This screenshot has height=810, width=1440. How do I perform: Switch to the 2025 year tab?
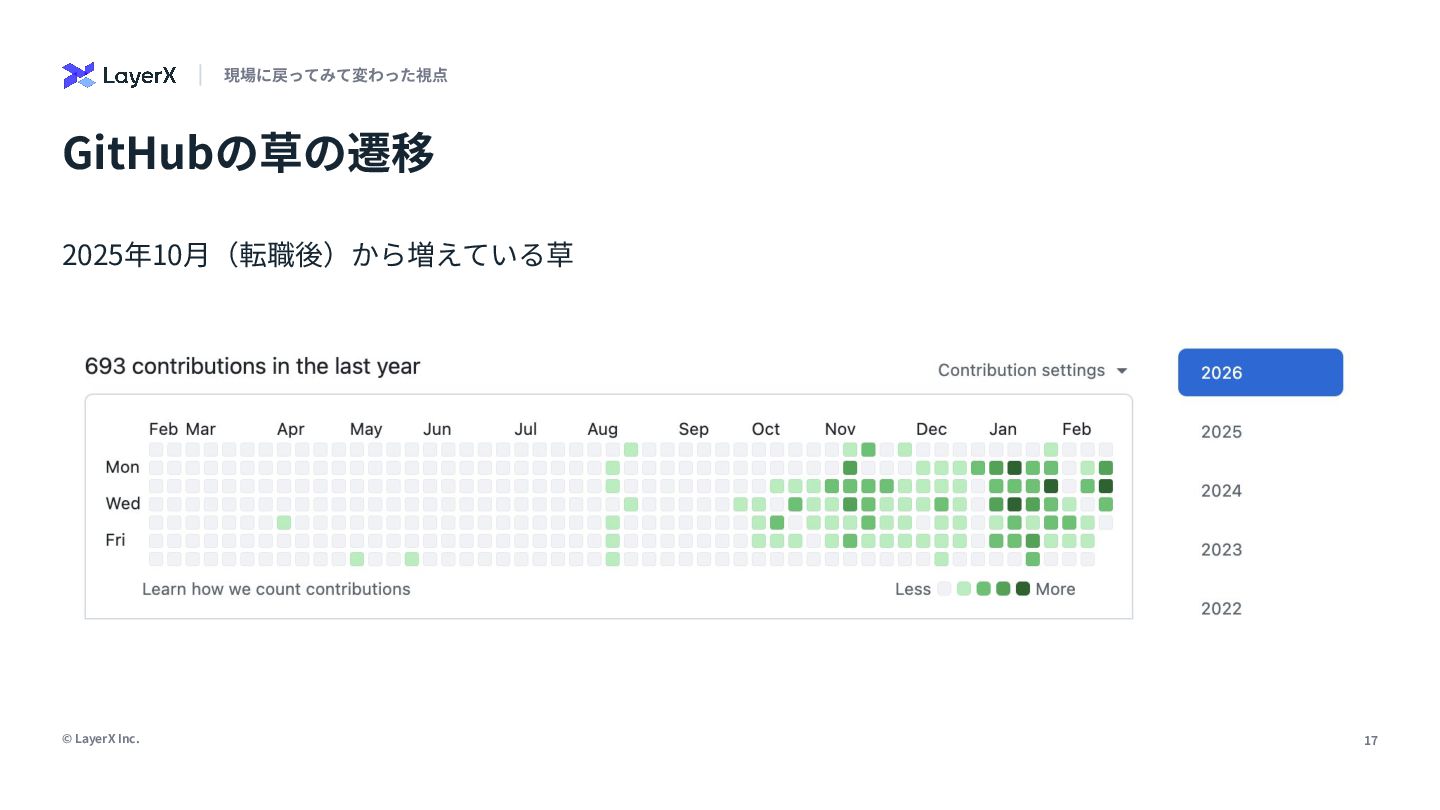pyautogui.click(x=1221, y=432)
